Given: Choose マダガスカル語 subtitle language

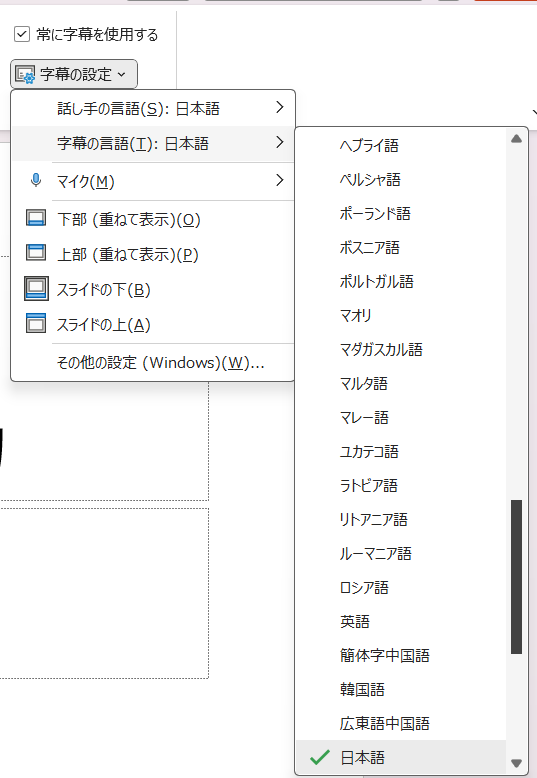Looking at the screenshot, I should coord(401,349).
